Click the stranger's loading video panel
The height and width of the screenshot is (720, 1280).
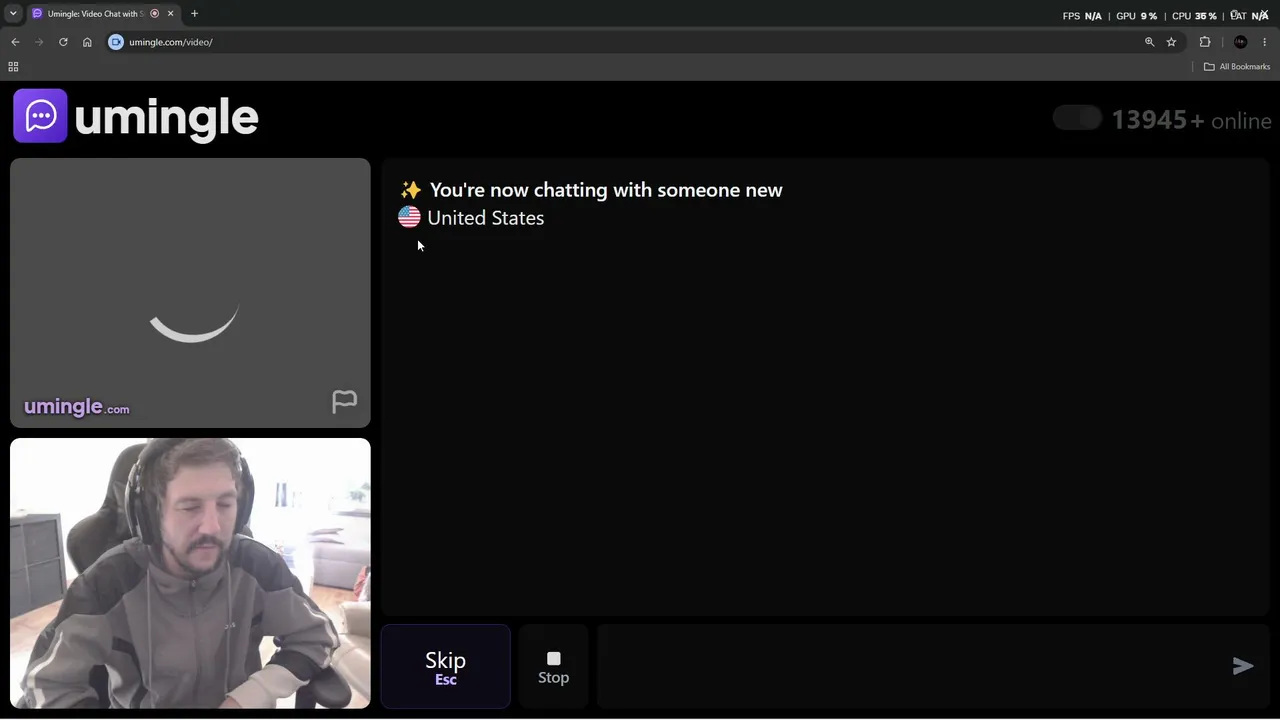tap(190, 293)
